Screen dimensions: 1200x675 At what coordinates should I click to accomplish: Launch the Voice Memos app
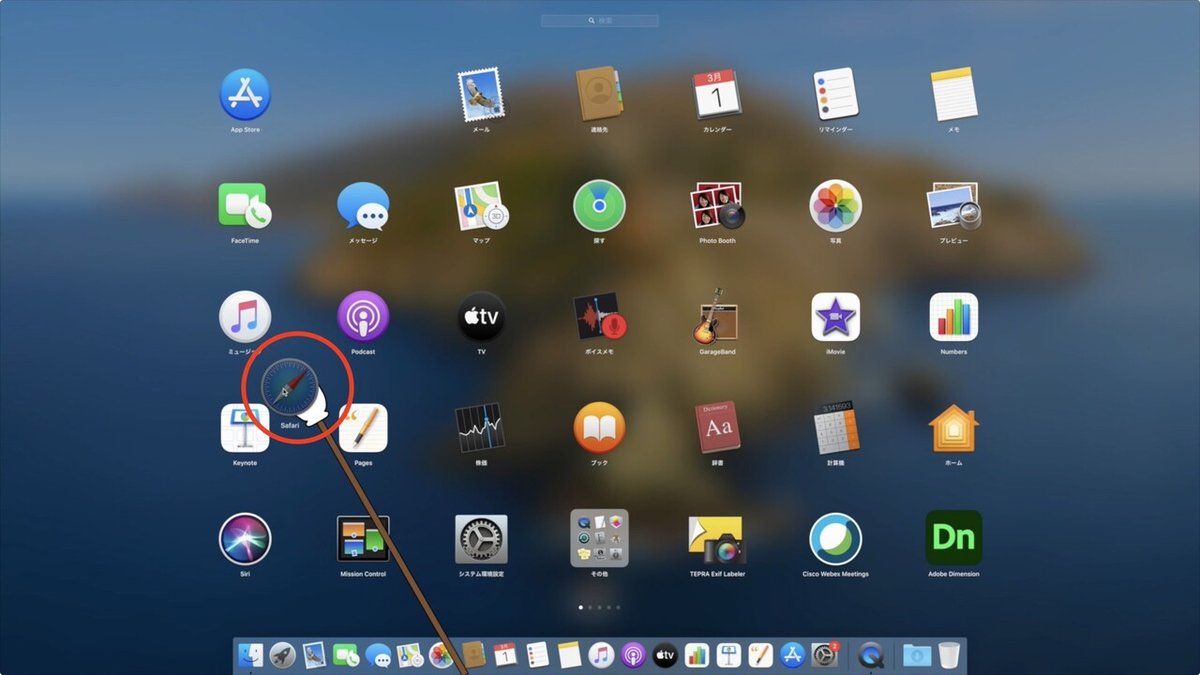click(x=599, y=317)
